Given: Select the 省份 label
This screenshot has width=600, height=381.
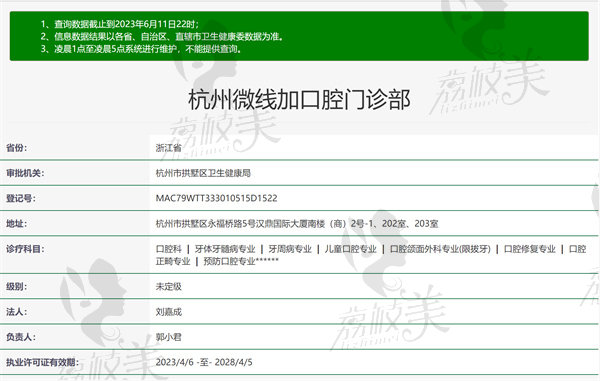Looking at the screenshot, I should 16,148.
